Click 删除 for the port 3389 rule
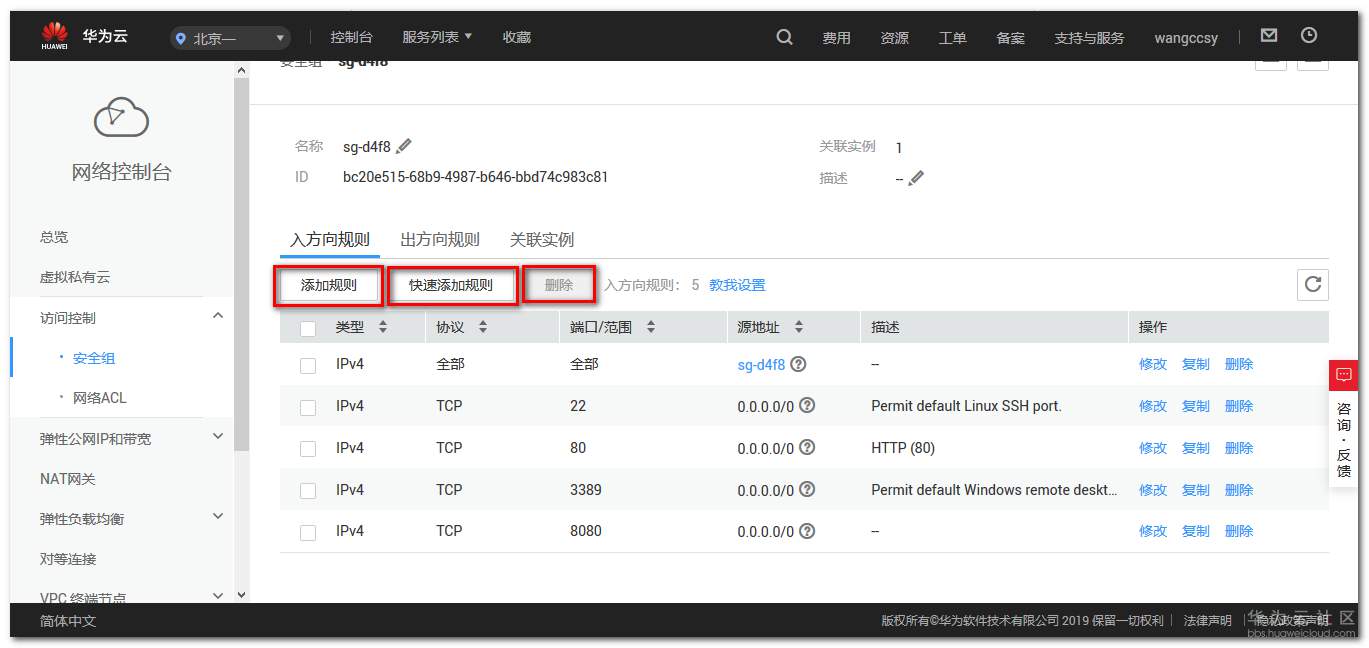This screenshot has height=648, width=1369. pyautogui.click(x=1239, y=490)
